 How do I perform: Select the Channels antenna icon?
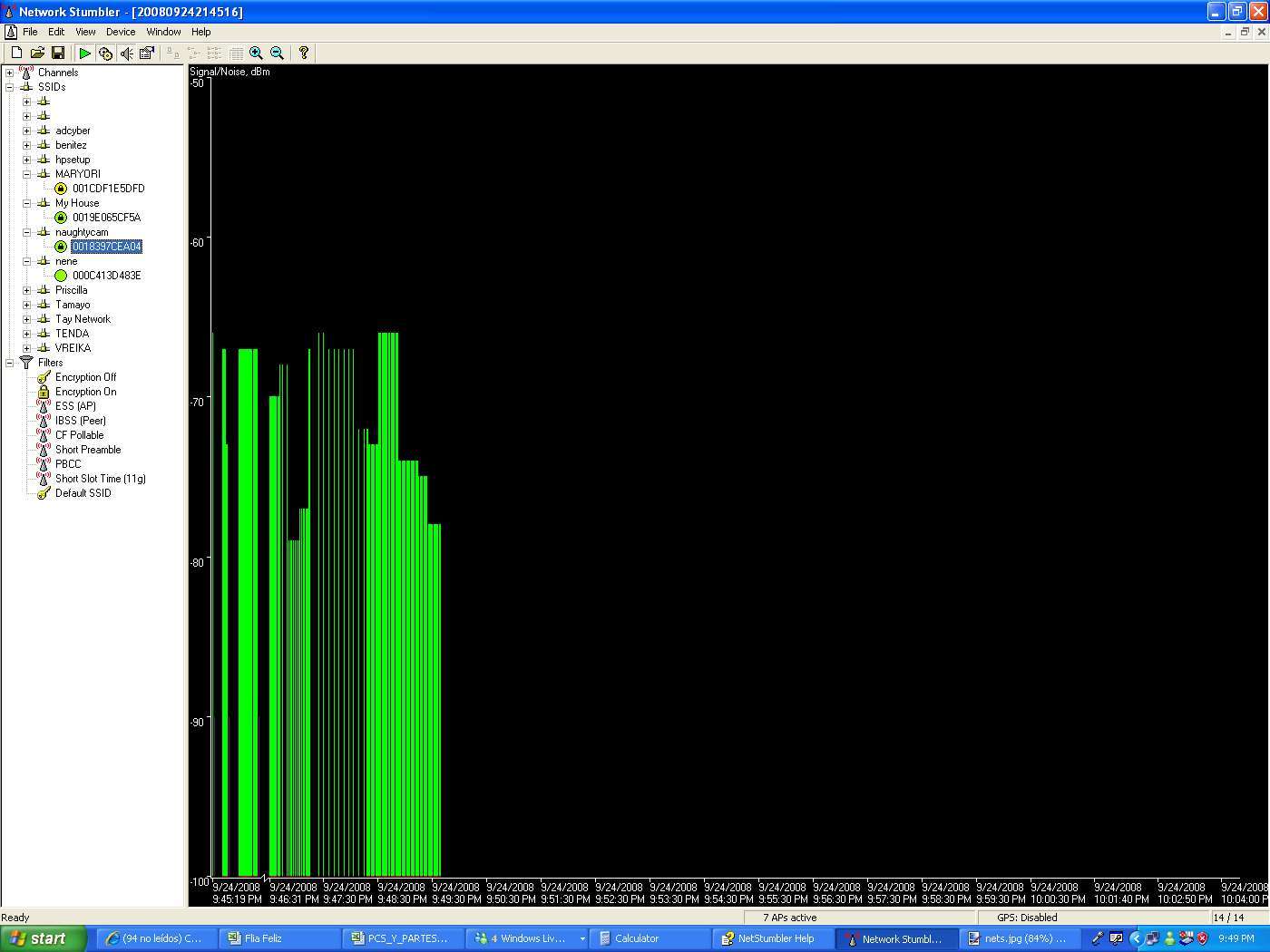click(x=26, y=73)
